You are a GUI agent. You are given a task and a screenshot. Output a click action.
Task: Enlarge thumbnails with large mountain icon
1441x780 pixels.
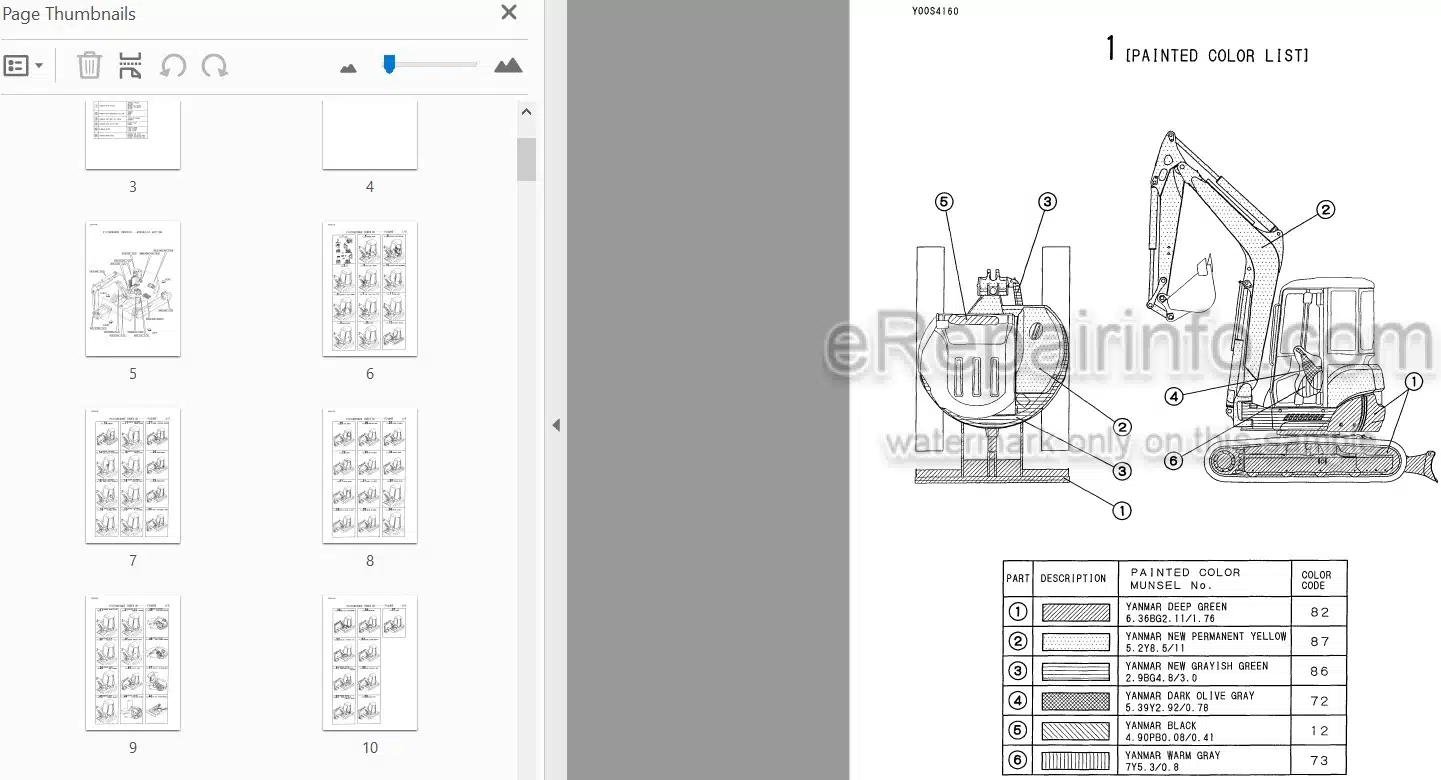coord(508,66)
